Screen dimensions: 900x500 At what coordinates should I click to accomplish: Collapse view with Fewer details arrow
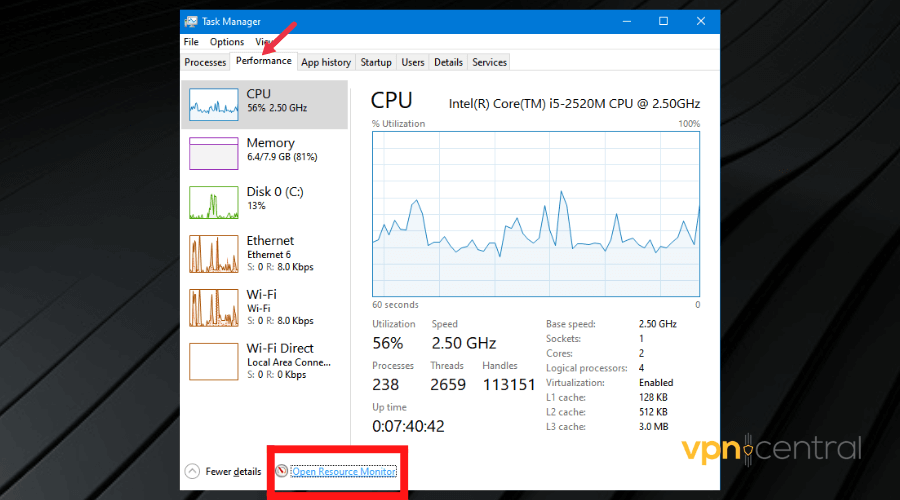192,471
